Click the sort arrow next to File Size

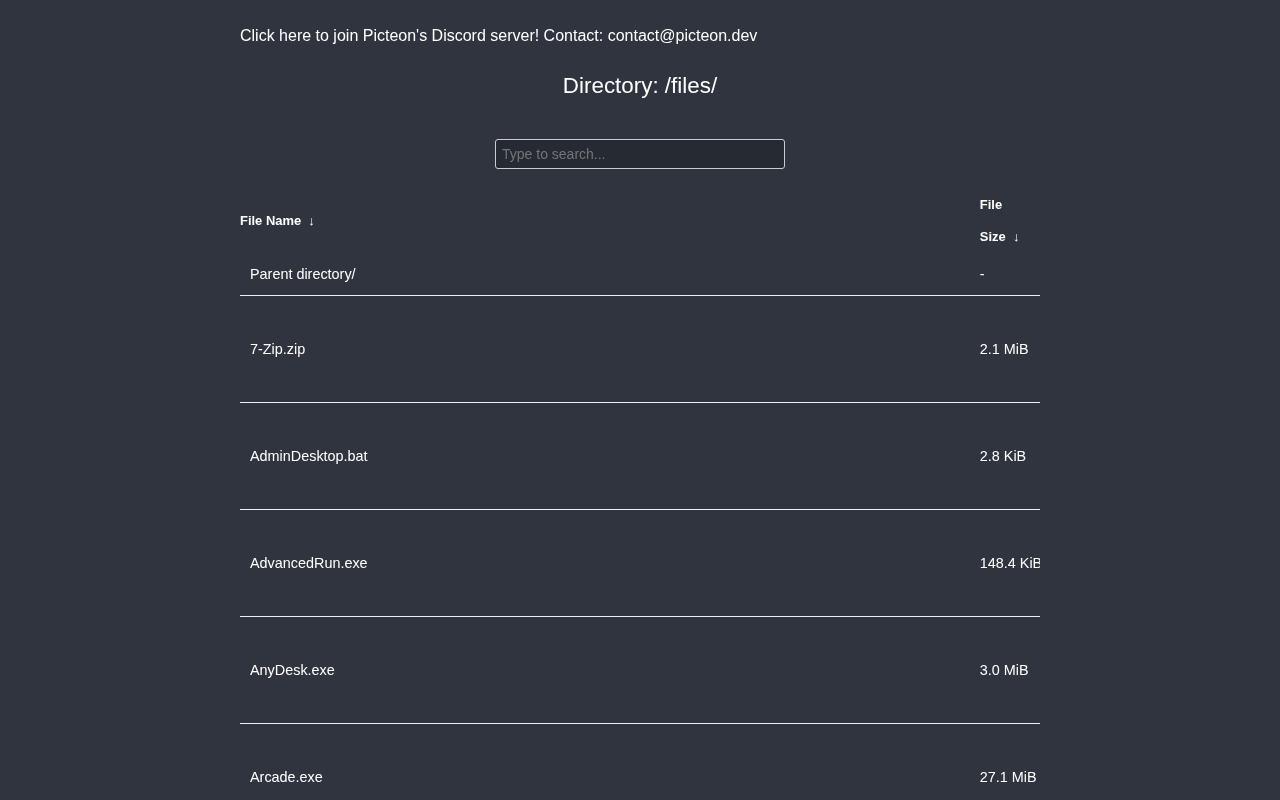click(1016, 237)
